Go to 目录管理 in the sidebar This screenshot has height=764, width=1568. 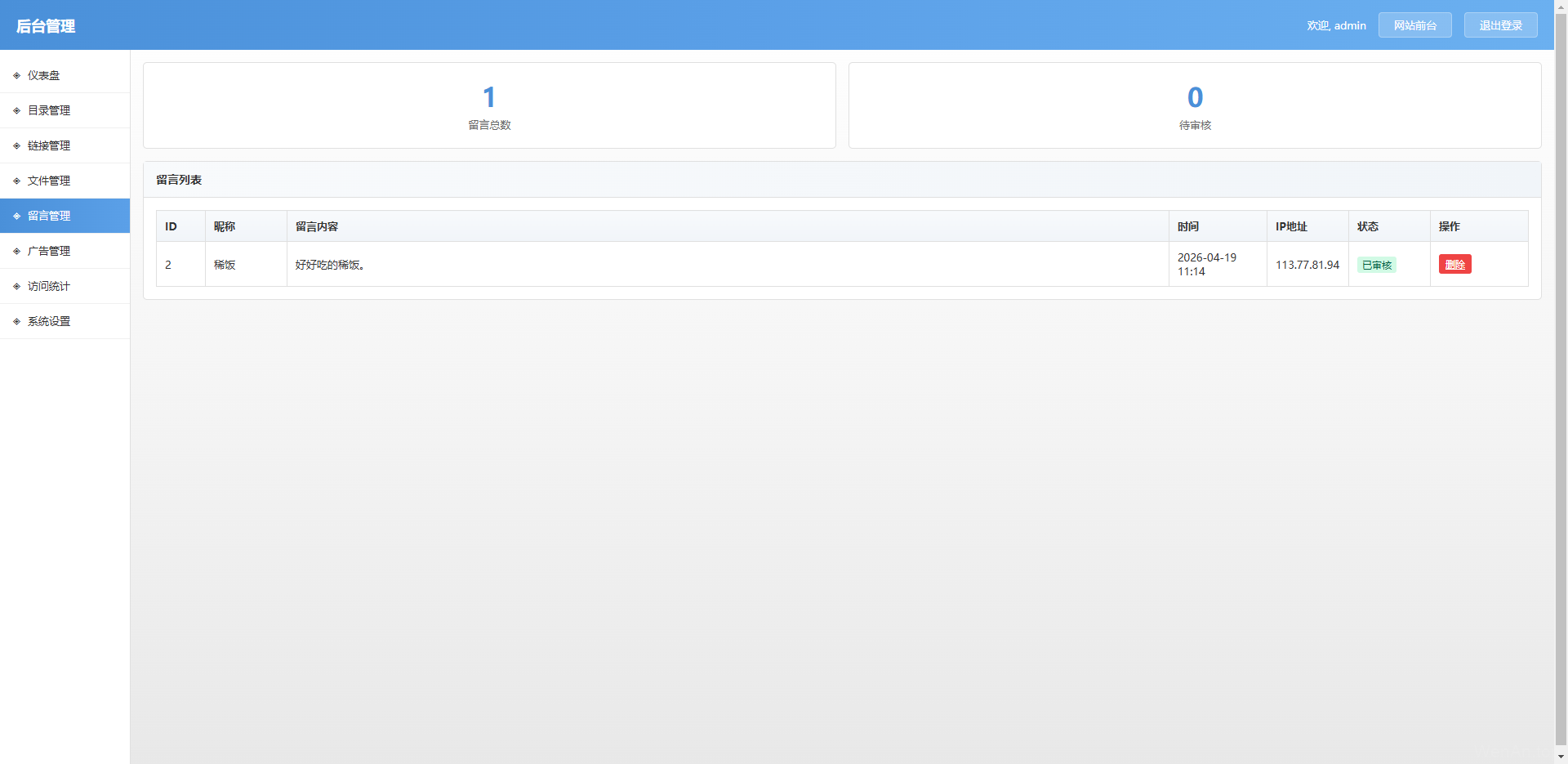[49, 110]
